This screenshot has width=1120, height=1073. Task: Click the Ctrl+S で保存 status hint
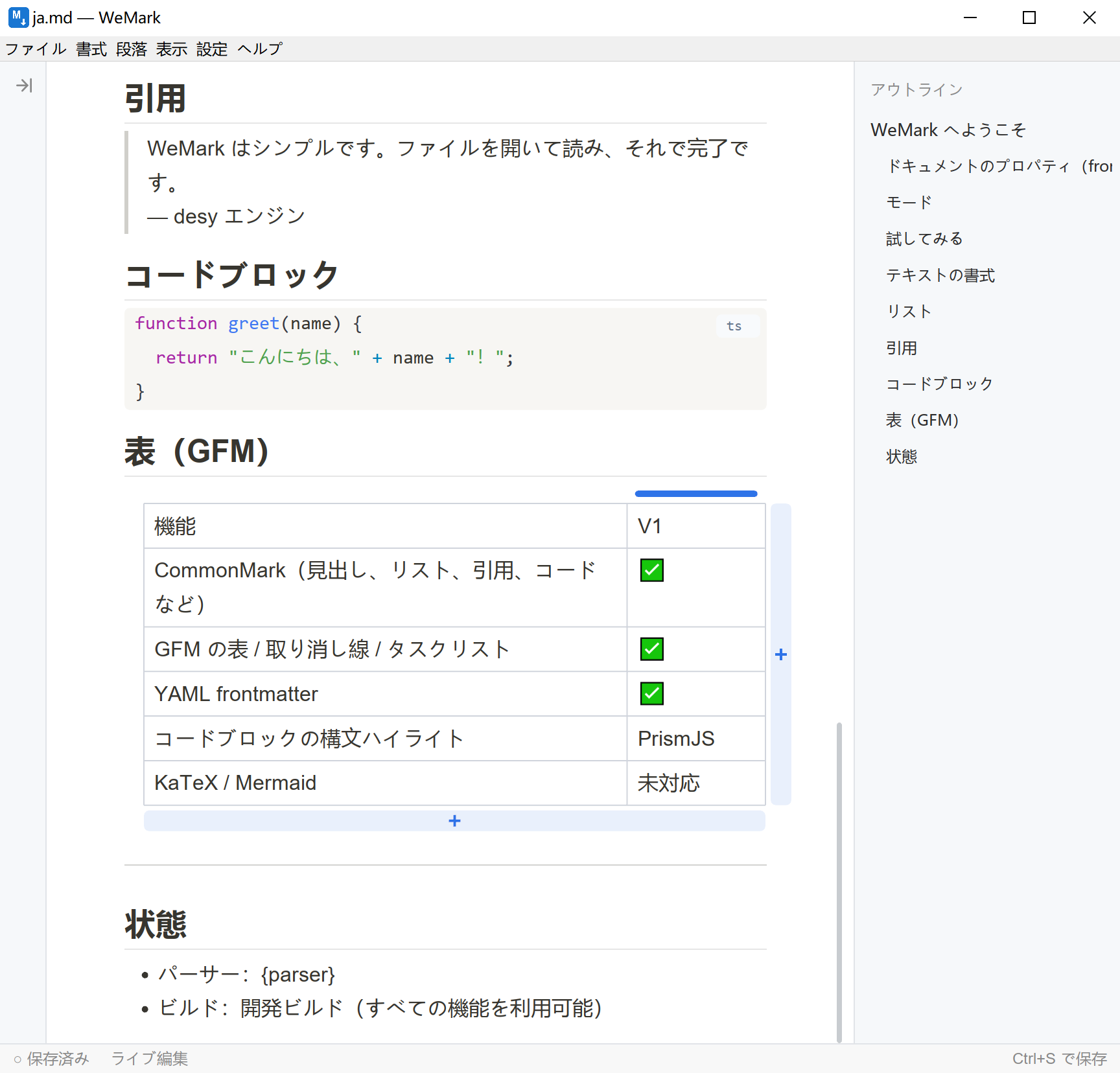coord(1059,1058)
